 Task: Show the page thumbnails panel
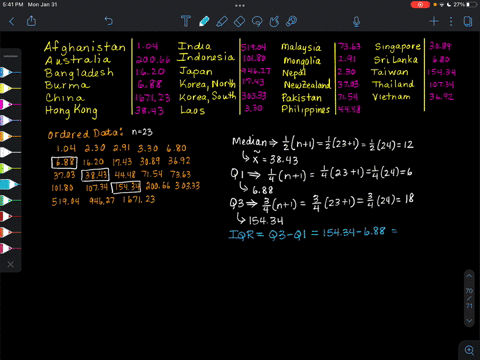coord(468,22)
